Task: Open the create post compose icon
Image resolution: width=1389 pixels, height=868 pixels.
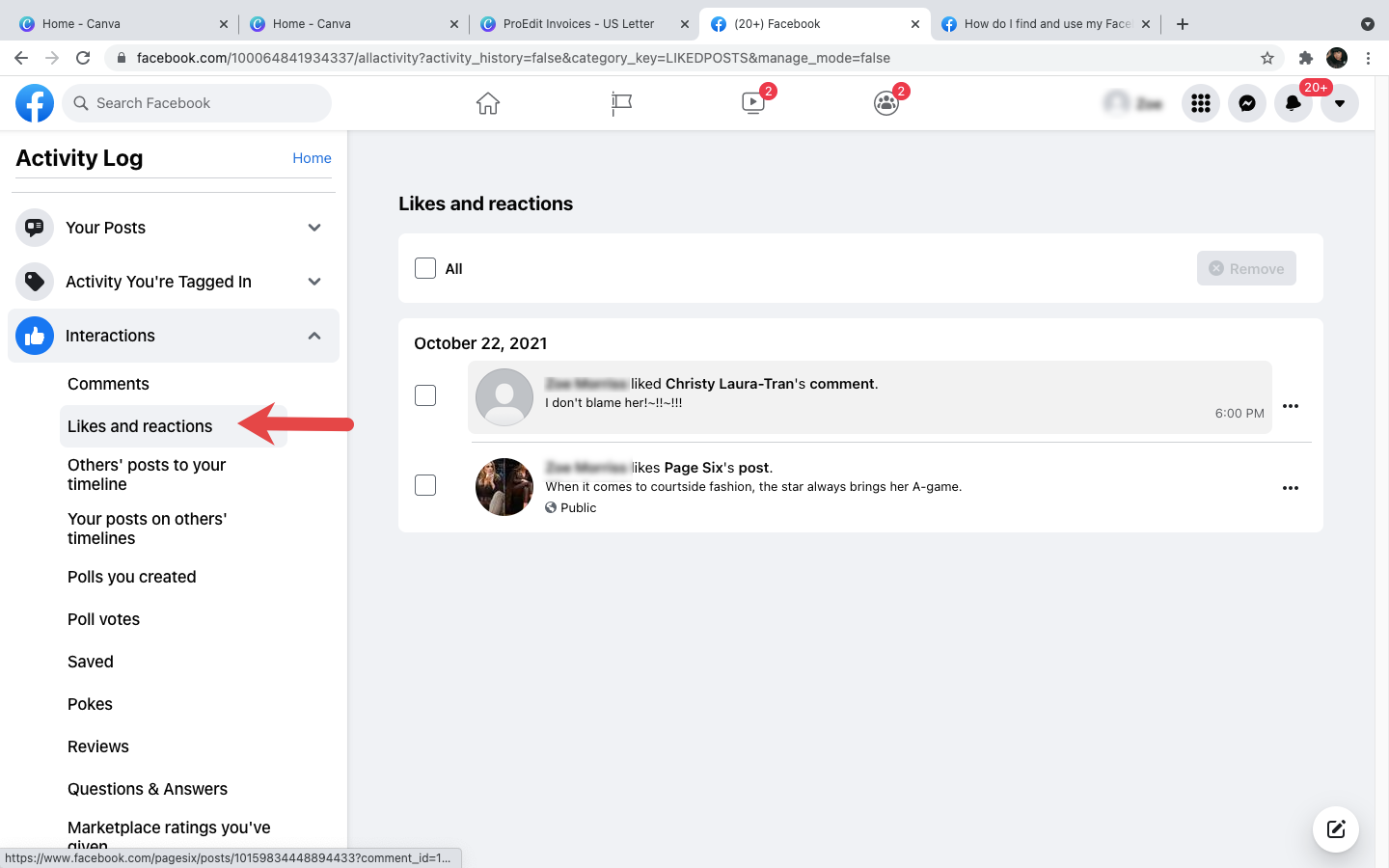Action: 1335,828
